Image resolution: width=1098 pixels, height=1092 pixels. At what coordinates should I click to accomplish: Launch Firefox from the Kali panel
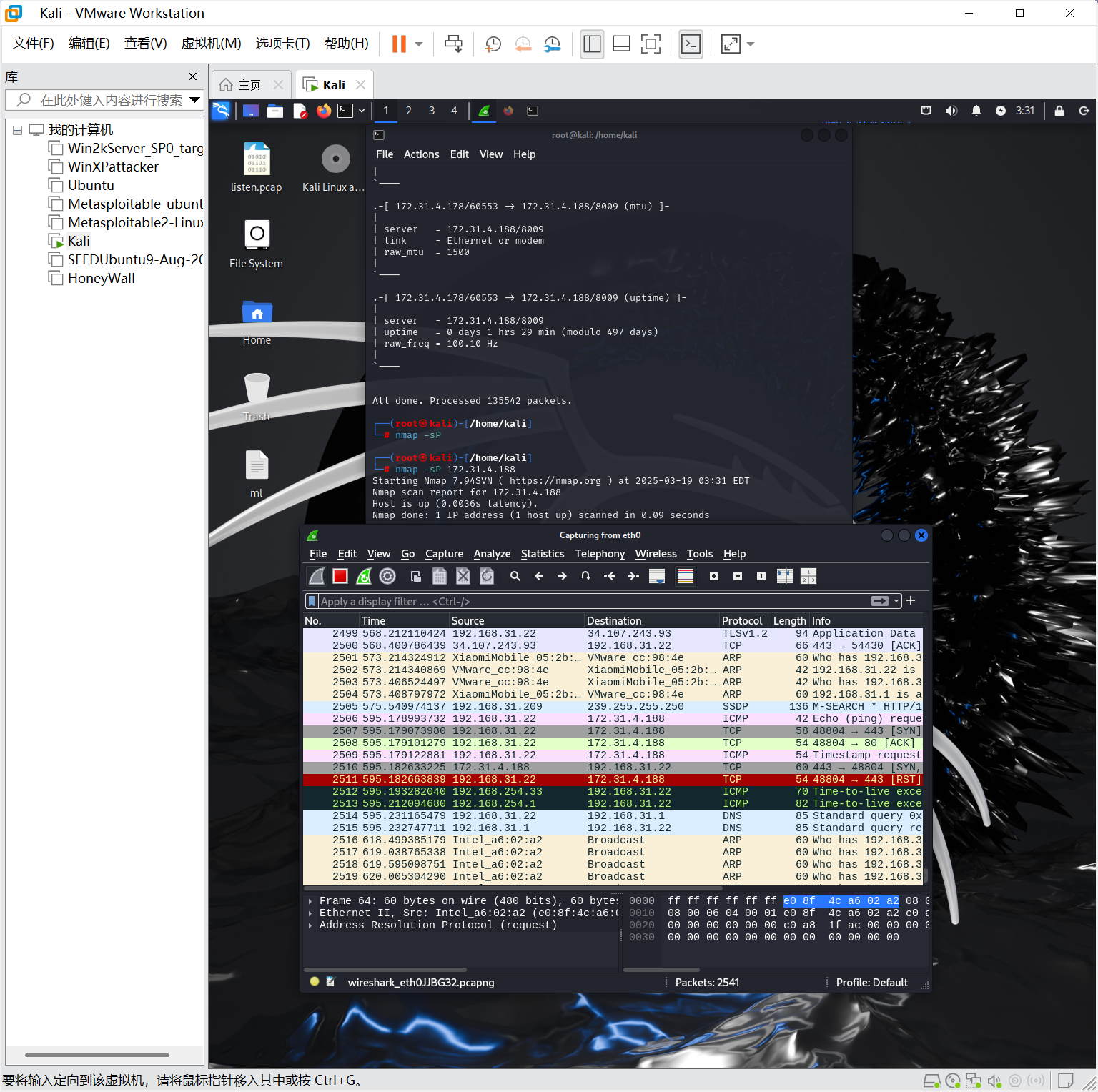tap(324, 111)
